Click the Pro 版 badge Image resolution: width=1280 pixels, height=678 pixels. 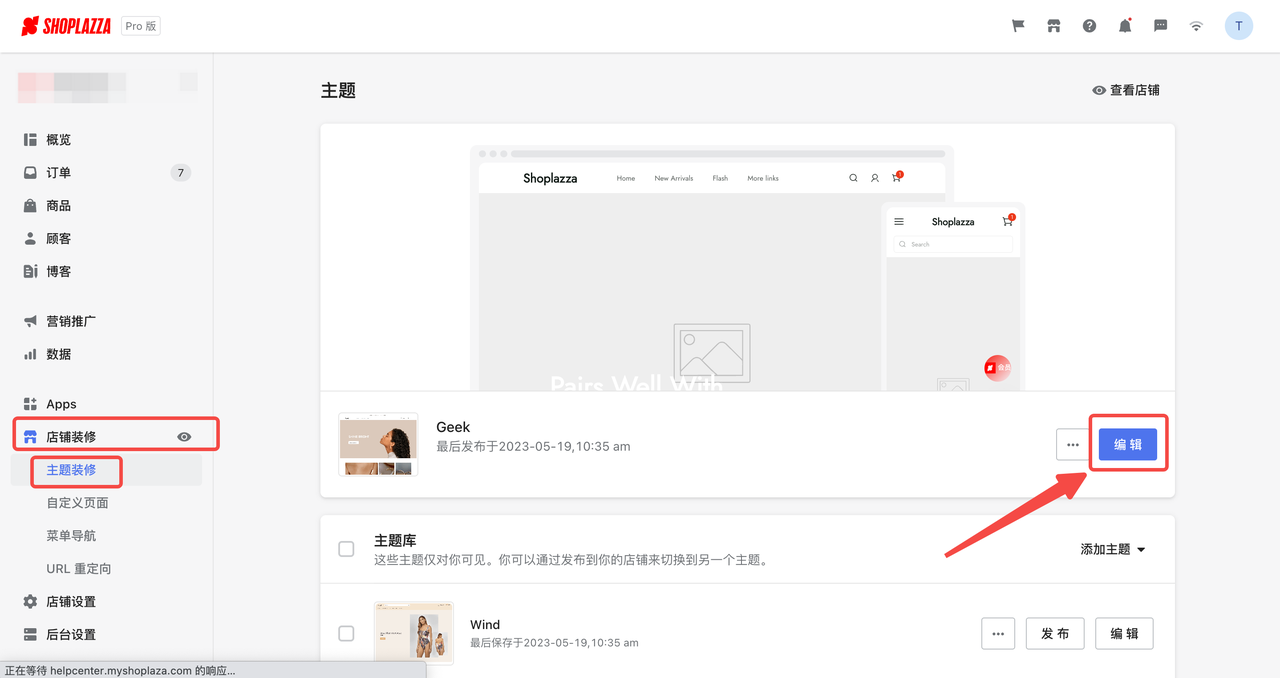[141, 26]
